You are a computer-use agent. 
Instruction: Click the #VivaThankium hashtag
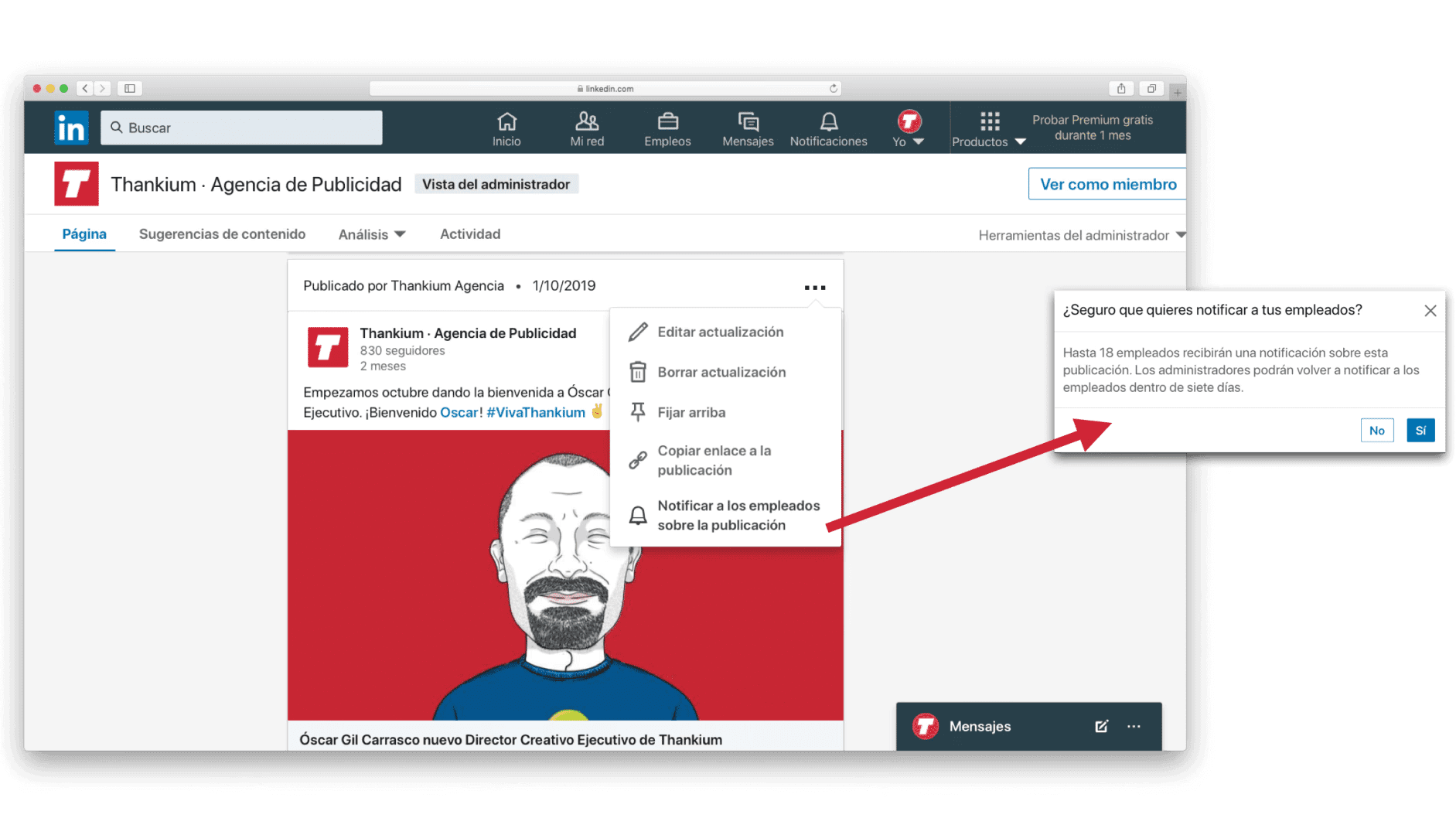coord(536,413)
